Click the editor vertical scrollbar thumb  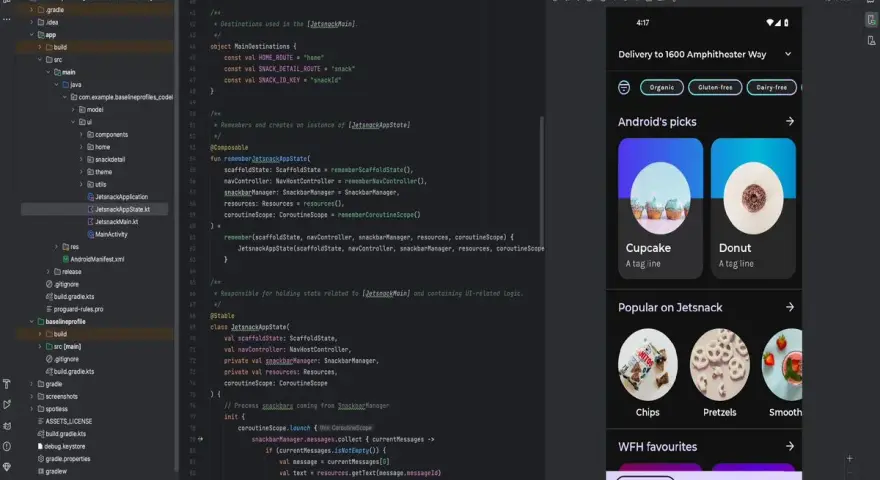[542, 180]
